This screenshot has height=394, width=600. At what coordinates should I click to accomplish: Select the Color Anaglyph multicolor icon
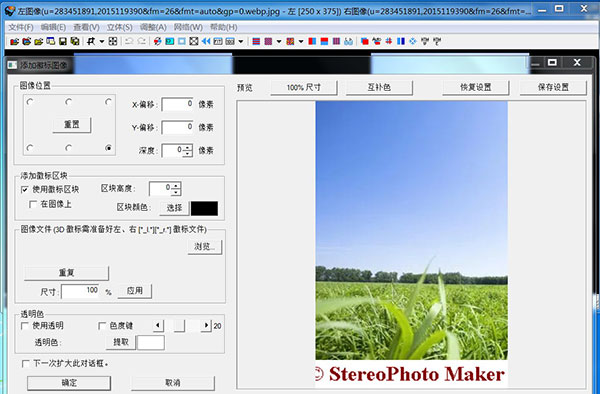point(290,41)
